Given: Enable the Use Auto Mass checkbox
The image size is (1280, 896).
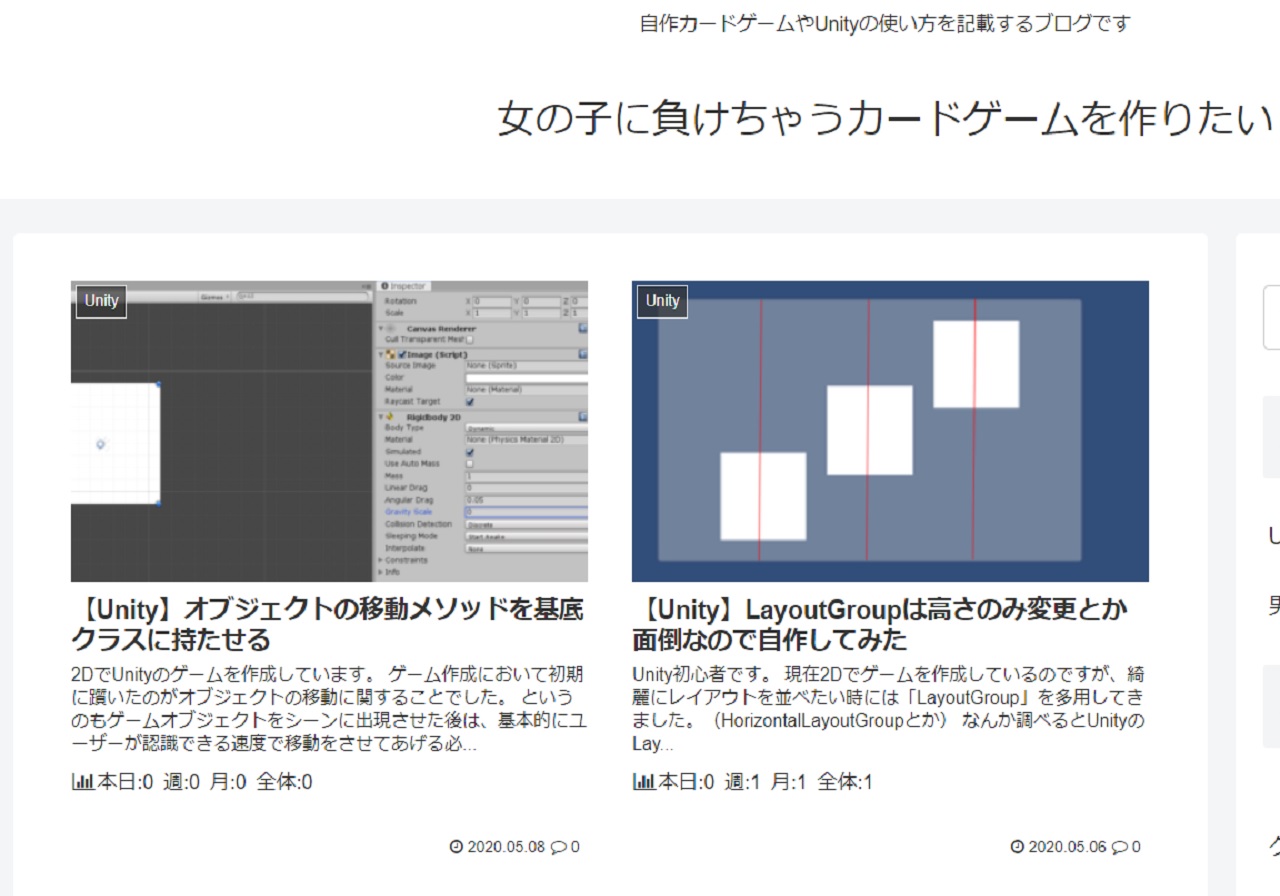Looking at the screenshot, I should coord(470,464).
